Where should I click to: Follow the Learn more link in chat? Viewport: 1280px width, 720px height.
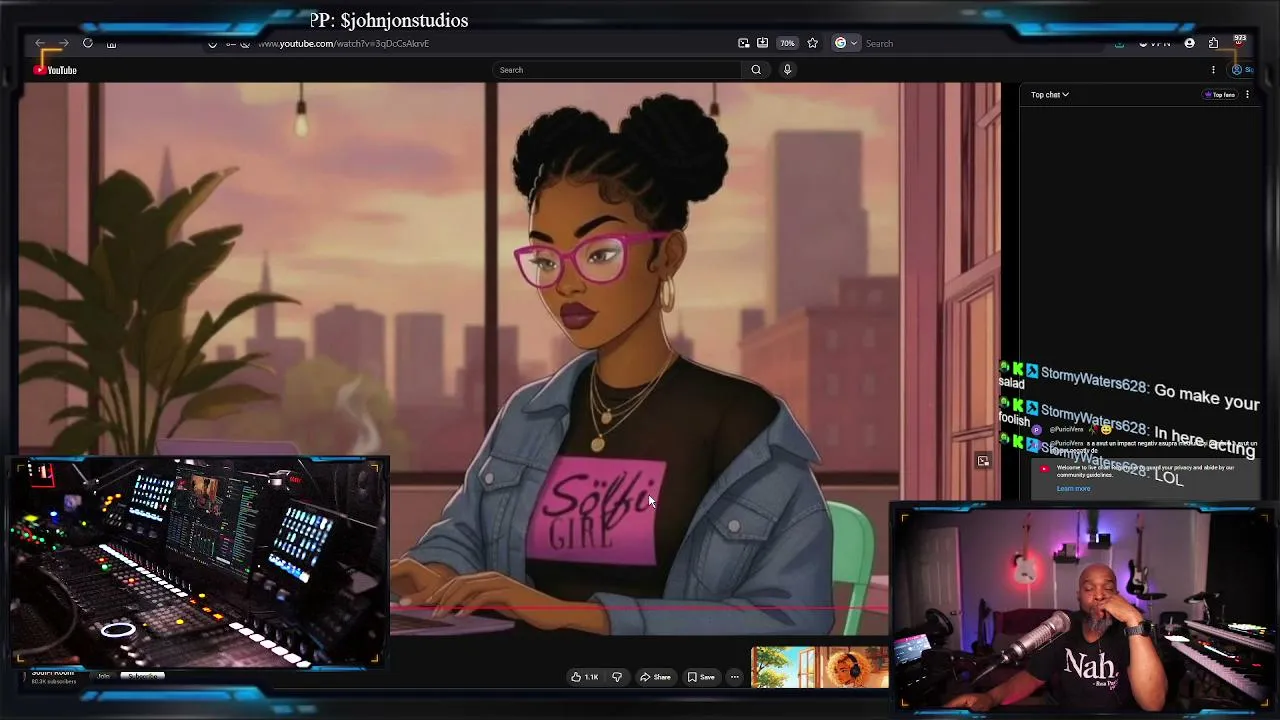[1073, 489]
